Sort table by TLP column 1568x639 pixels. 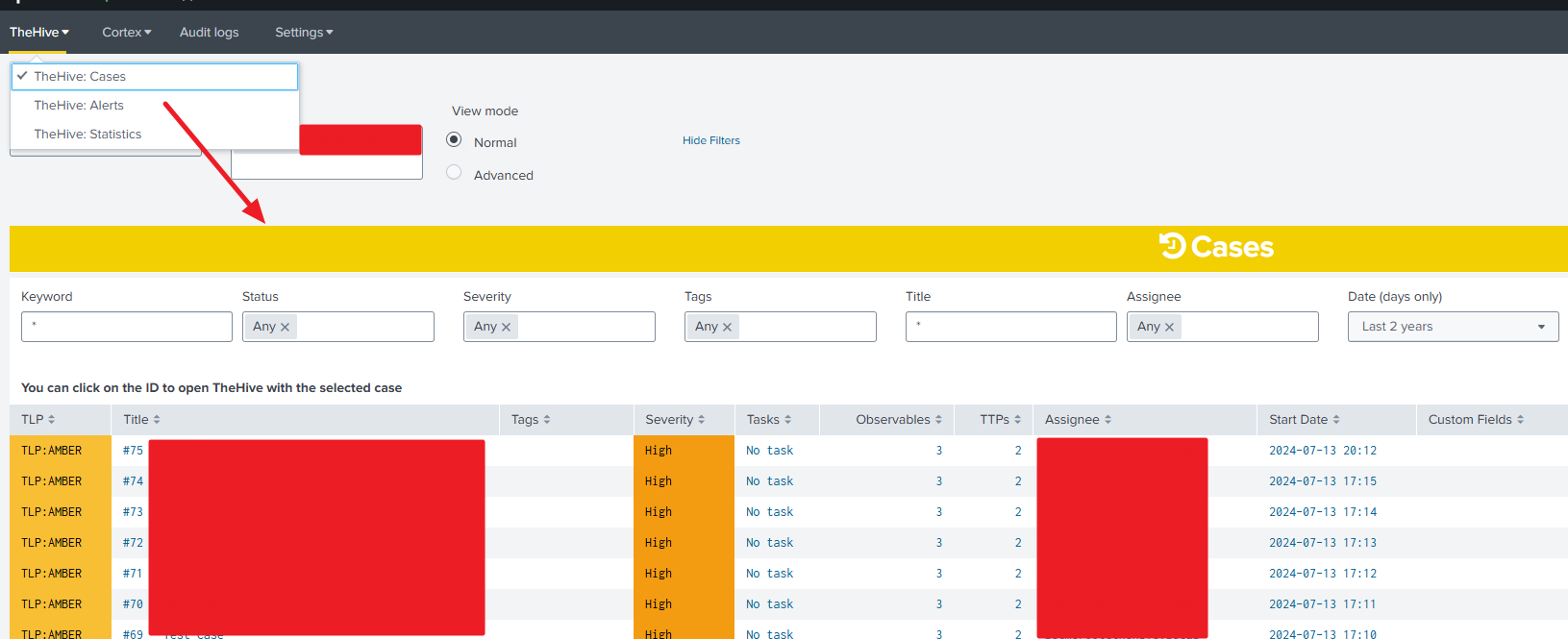38,420
